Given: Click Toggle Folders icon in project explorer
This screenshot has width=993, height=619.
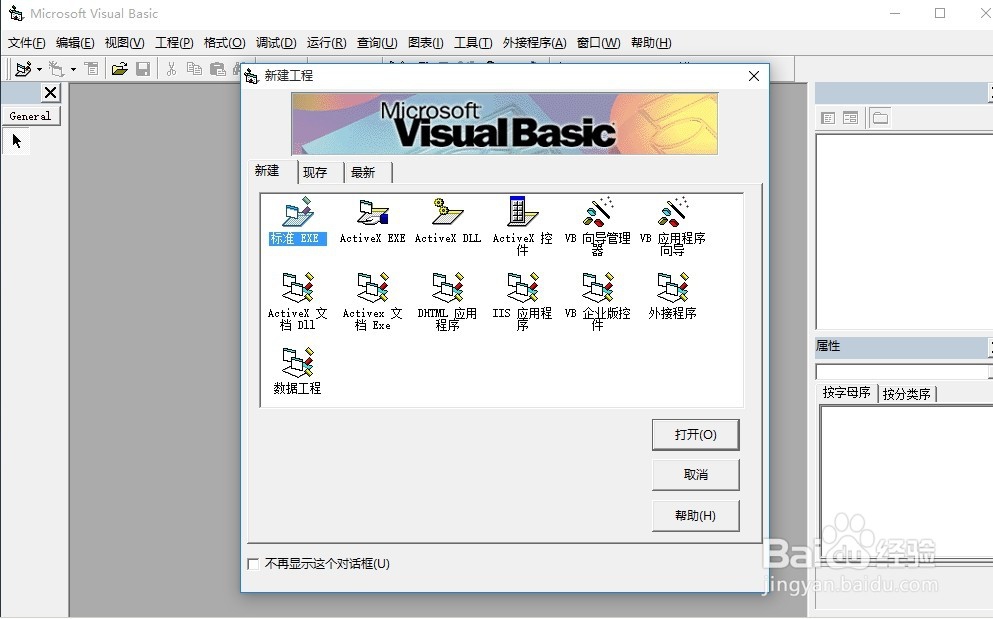Looking at the screenshot, I should pos(880,118).
